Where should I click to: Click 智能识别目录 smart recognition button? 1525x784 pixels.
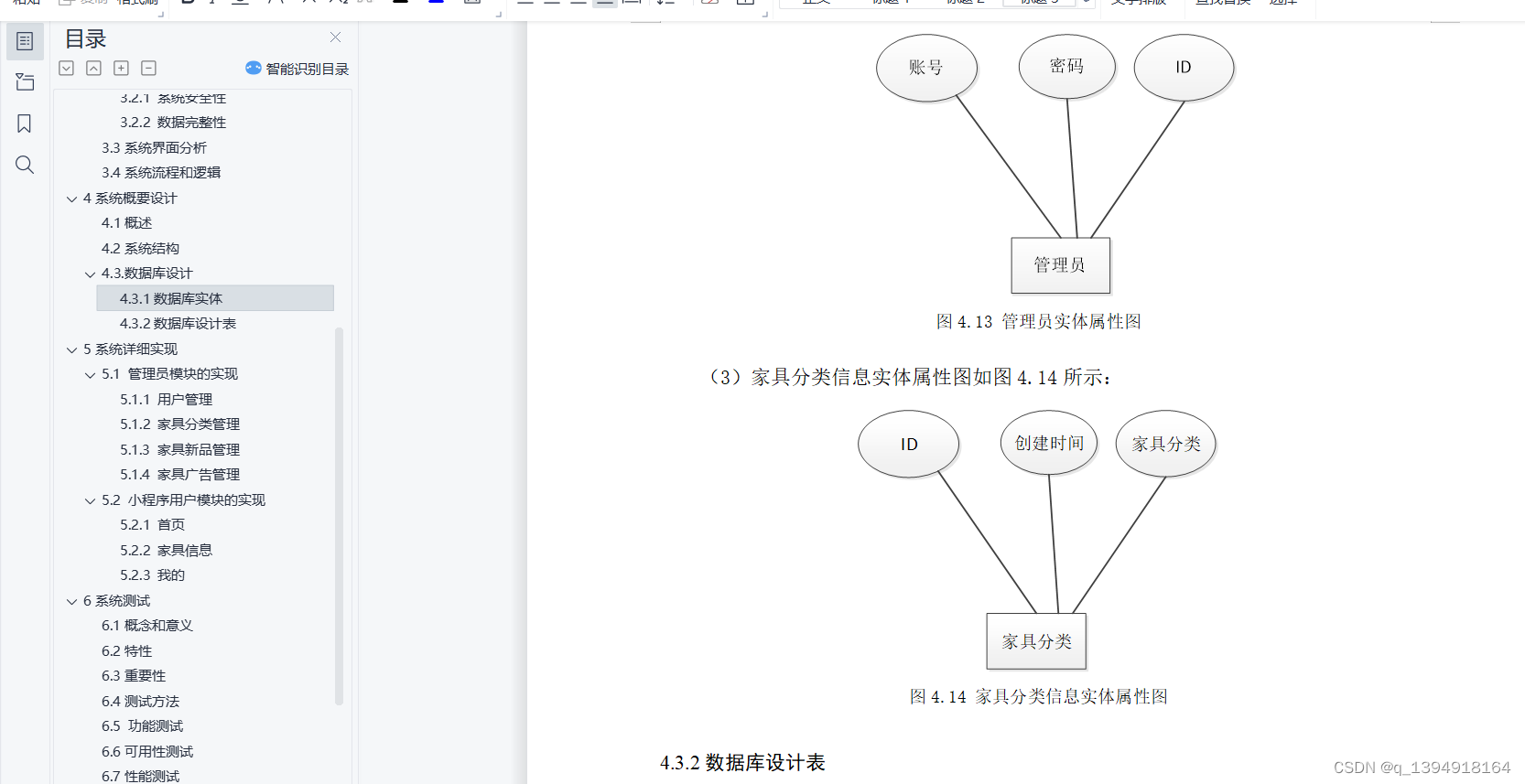297,69
